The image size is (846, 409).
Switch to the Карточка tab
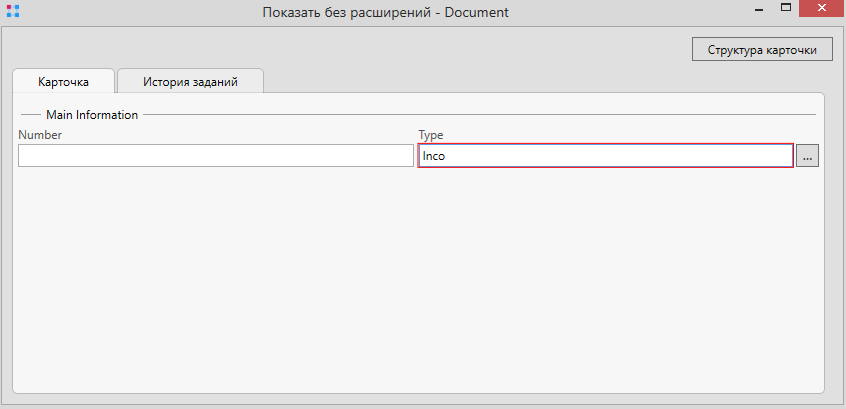(x=63, y=82)
